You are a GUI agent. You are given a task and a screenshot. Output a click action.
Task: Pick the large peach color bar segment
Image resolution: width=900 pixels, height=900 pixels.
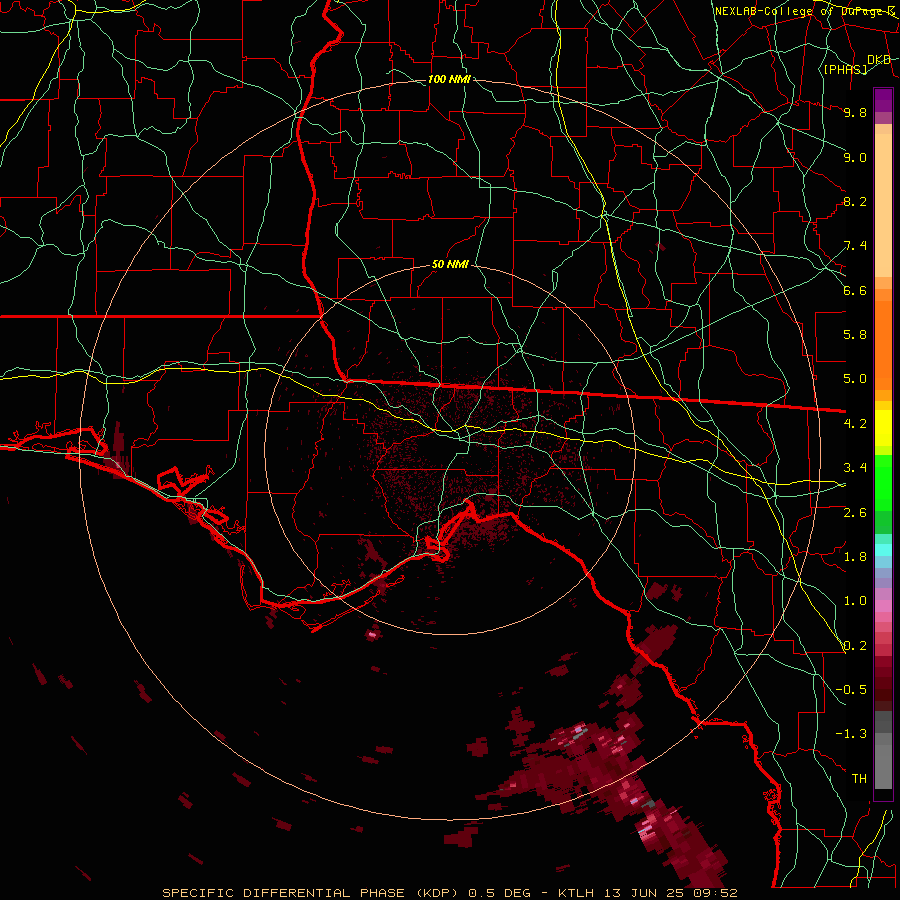click(883, 205)
